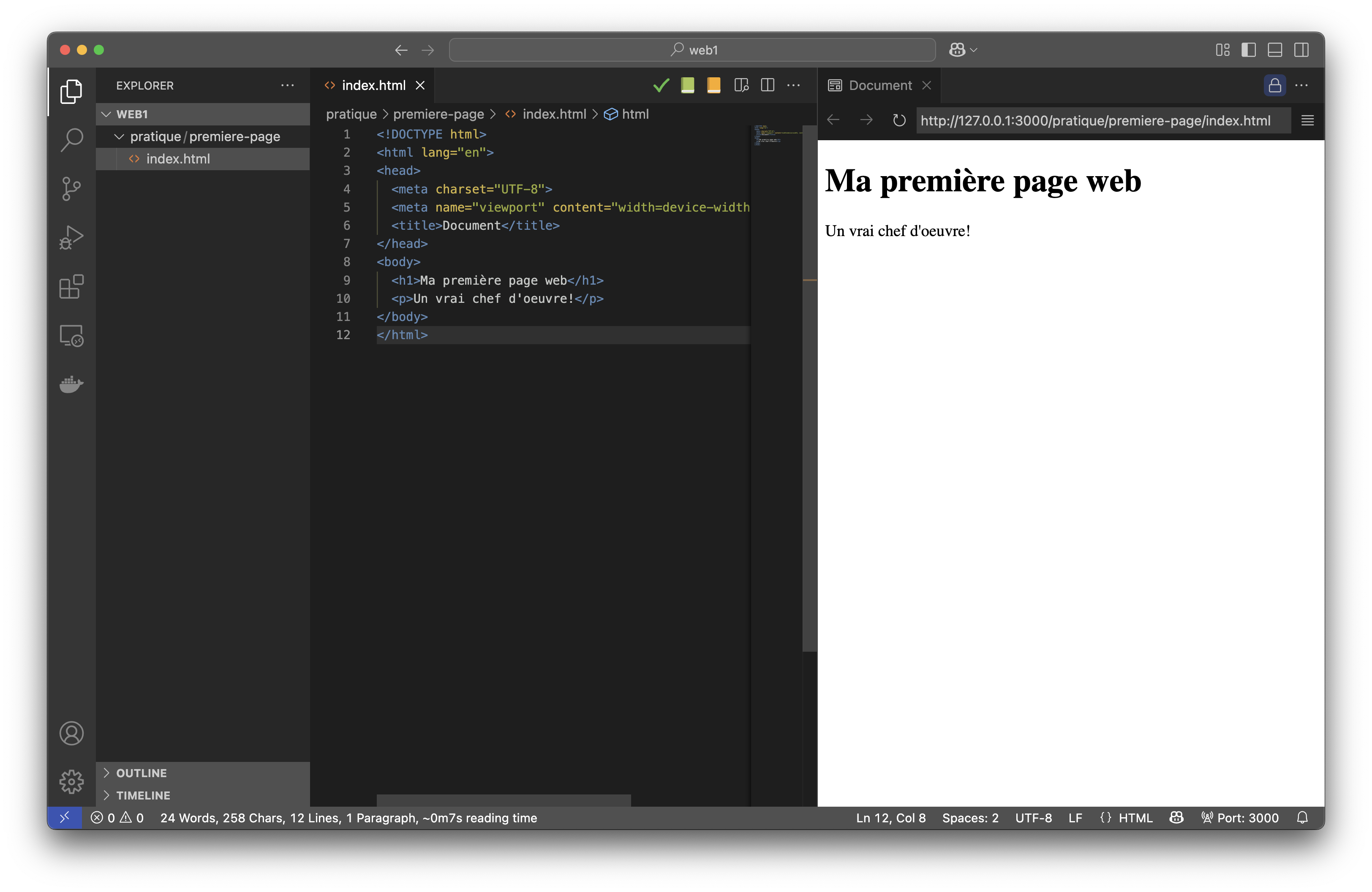Click the index.html breadcrumb
Screen dimensions: 1372x892
pos(545,114)
